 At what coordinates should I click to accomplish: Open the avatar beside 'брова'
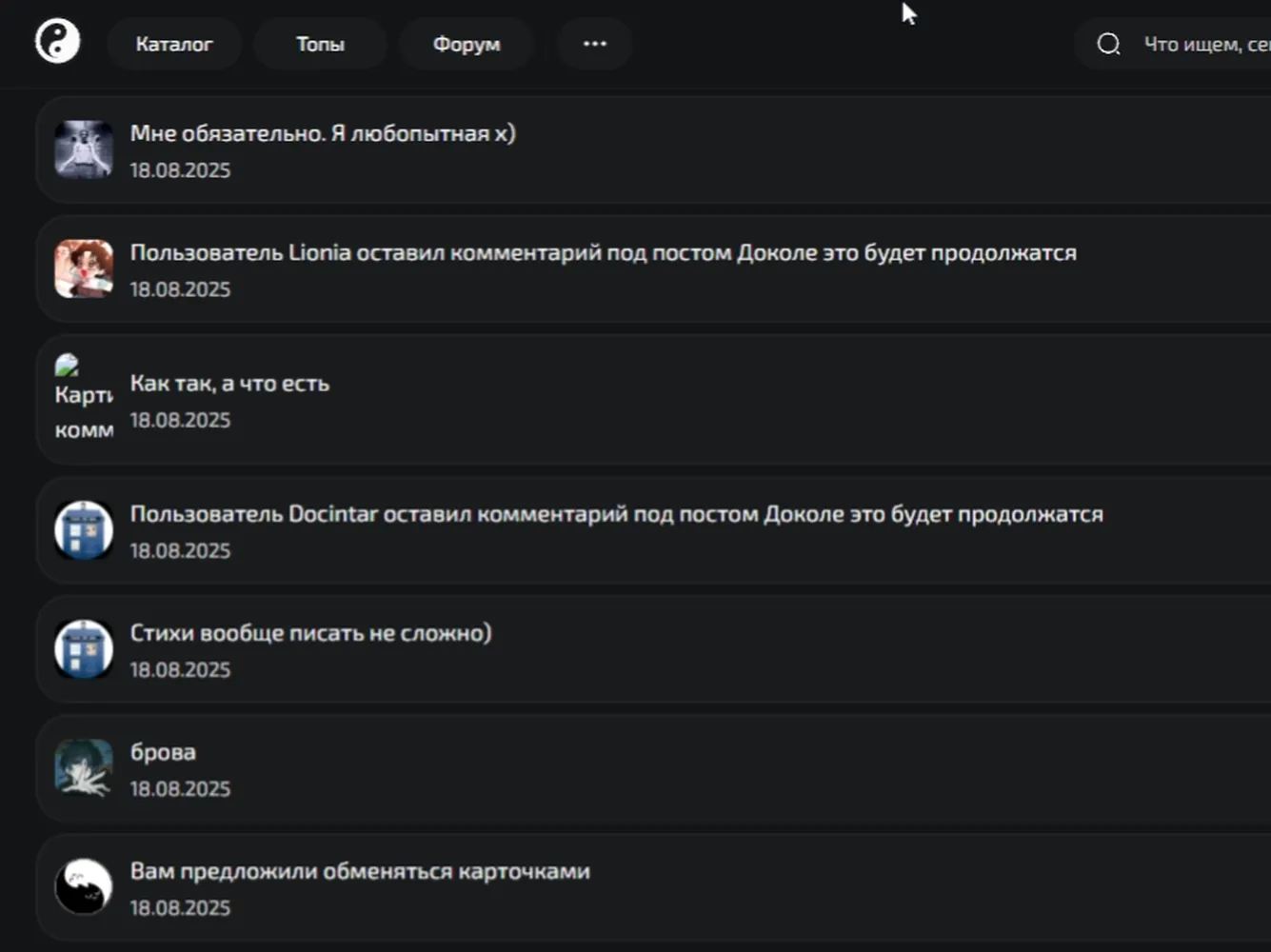pyautogui.click(x=84, y=768)
